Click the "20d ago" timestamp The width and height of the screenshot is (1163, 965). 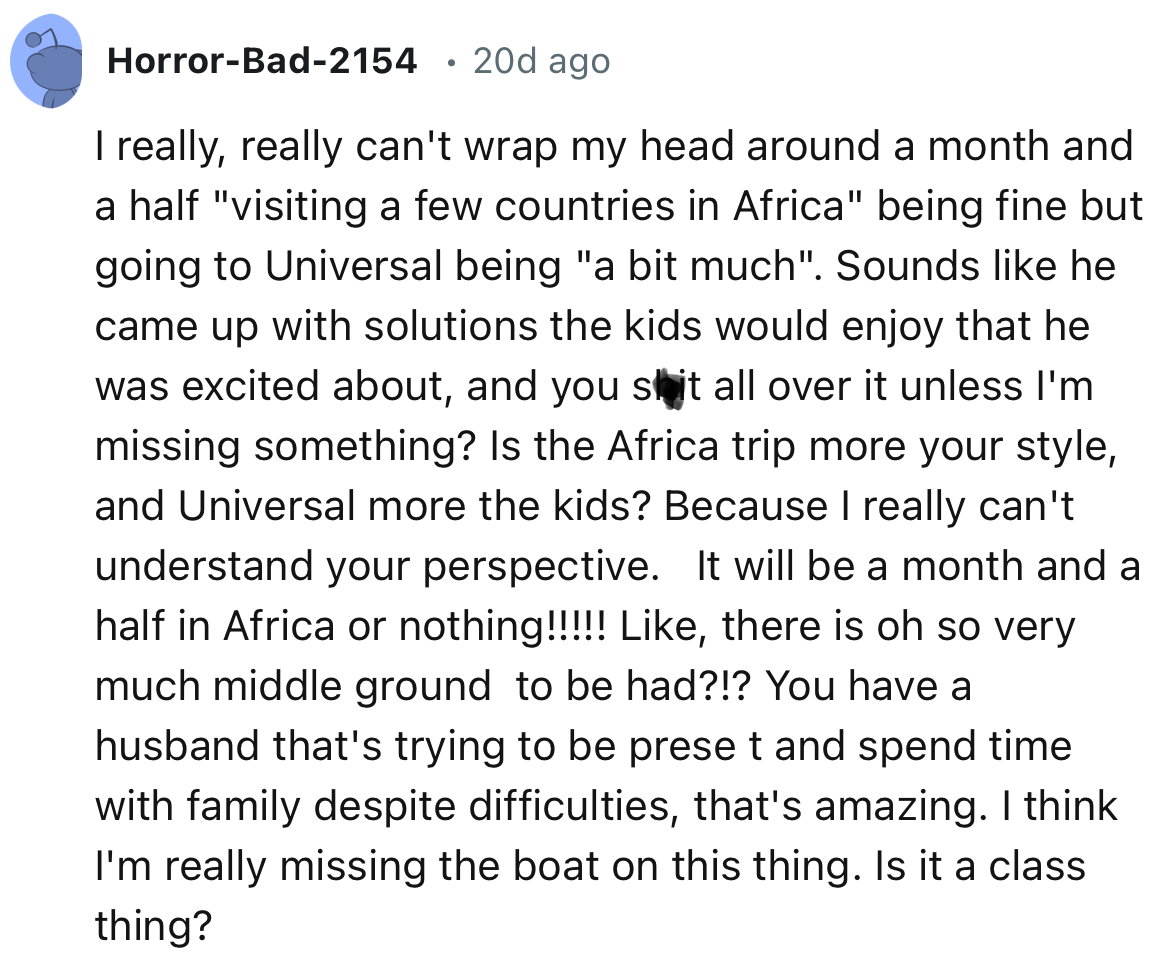tap(541, 62)
